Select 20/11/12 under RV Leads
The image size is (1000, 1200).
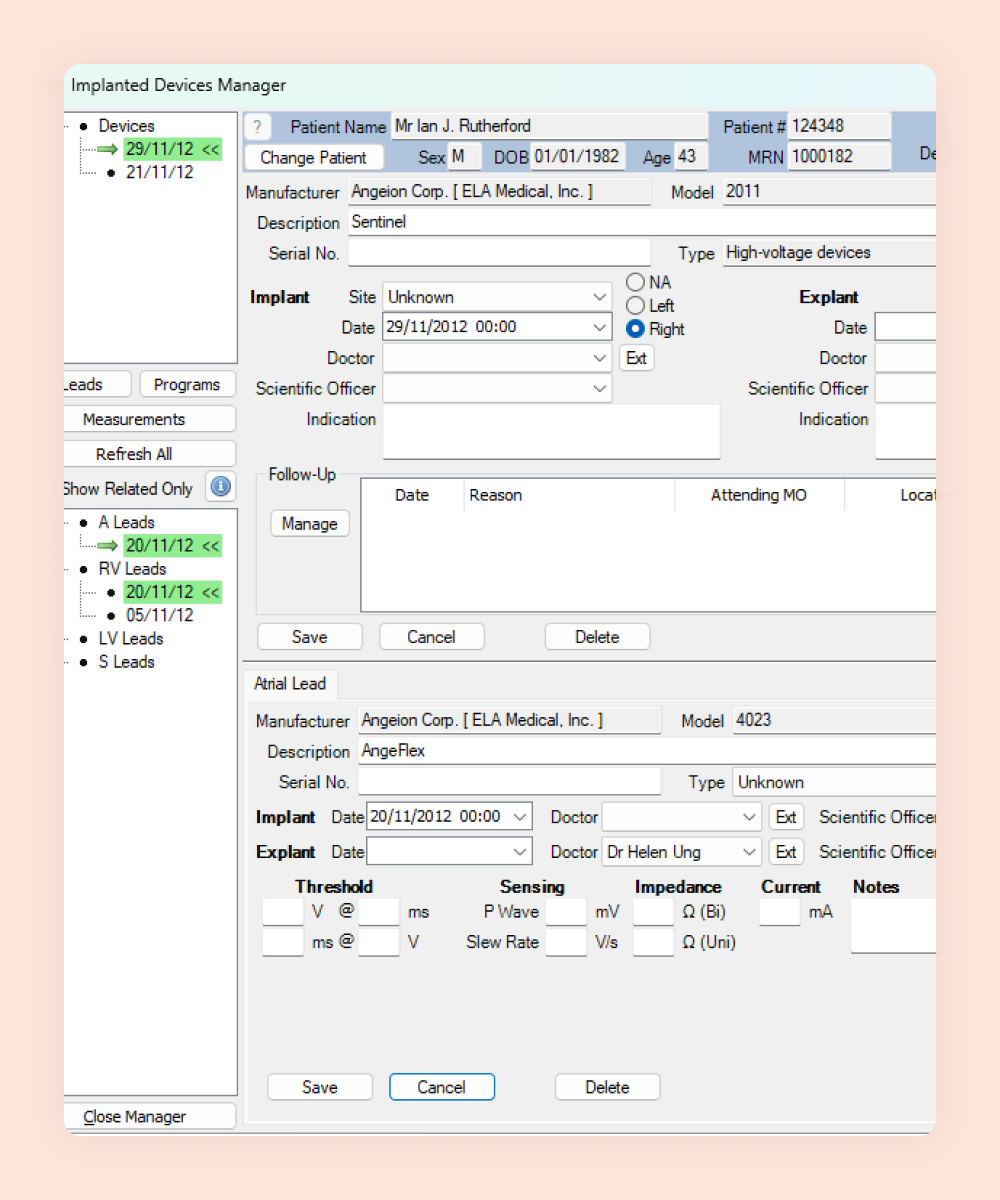coord(172,592)
